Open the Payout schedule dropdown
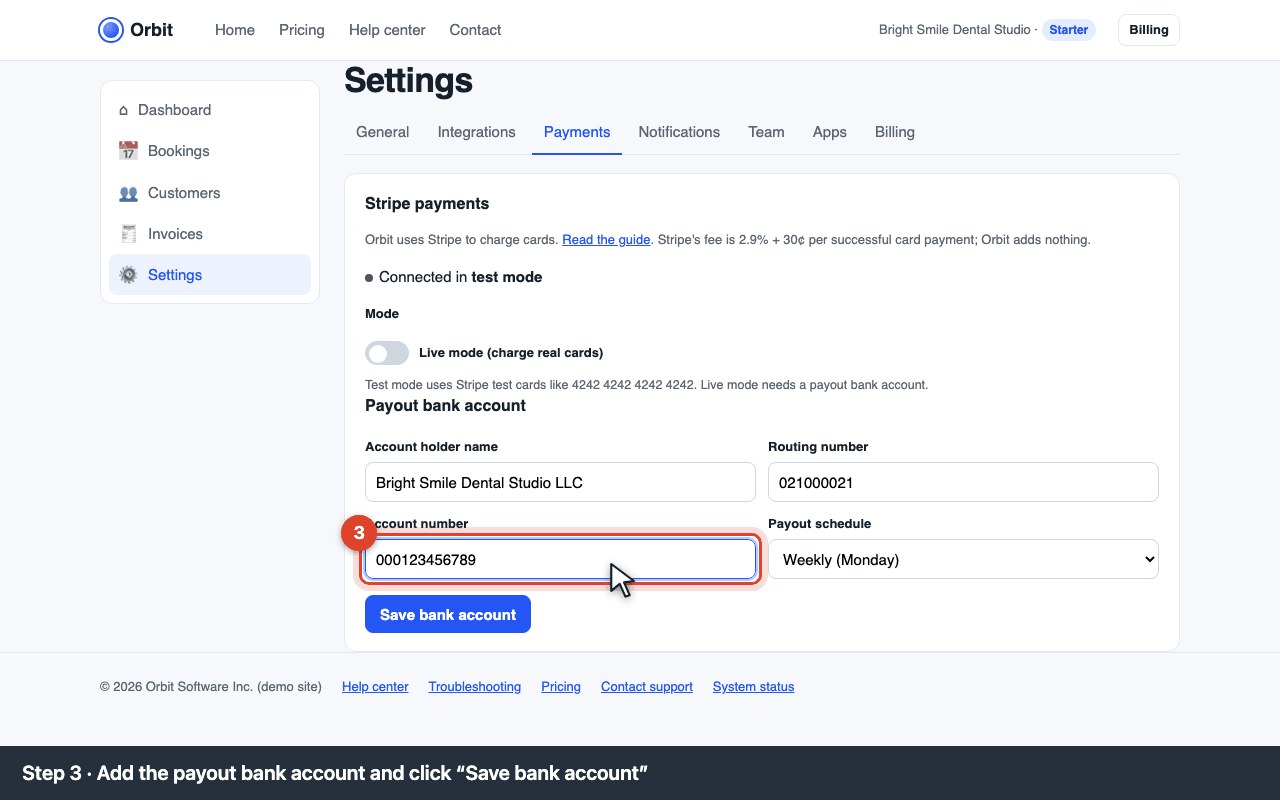This screenshot has height=800, width=1280. (963, 559)
